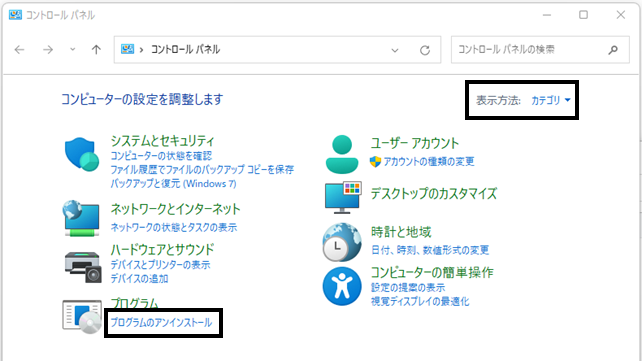Open アカウントの種類の変更 link
The height and width of the screenshot is (361, 642).
click(x=429, y=162)
